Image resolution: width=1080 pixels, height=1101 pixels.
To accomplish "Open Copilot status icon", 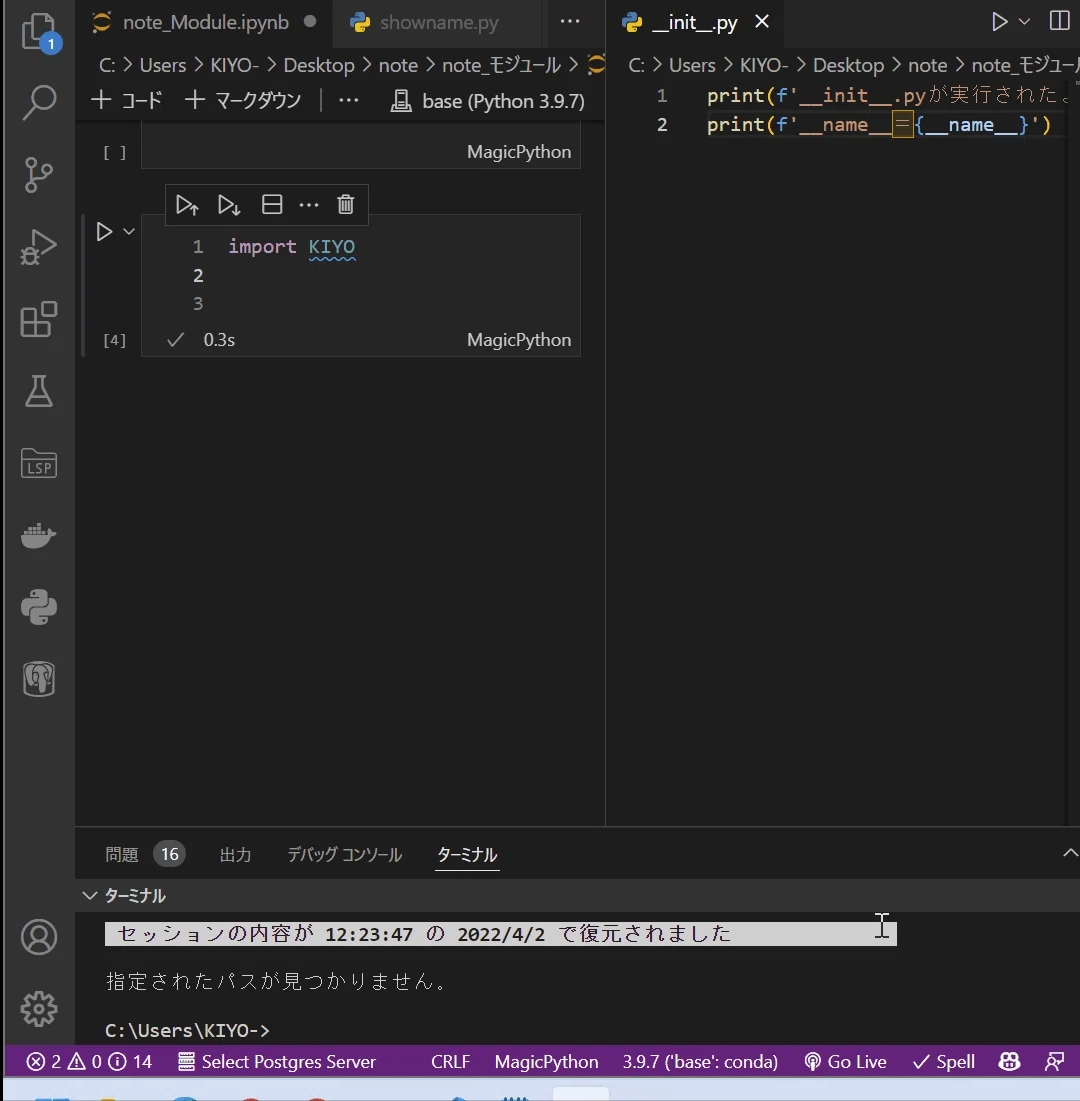I will tap(1009, 1062).
